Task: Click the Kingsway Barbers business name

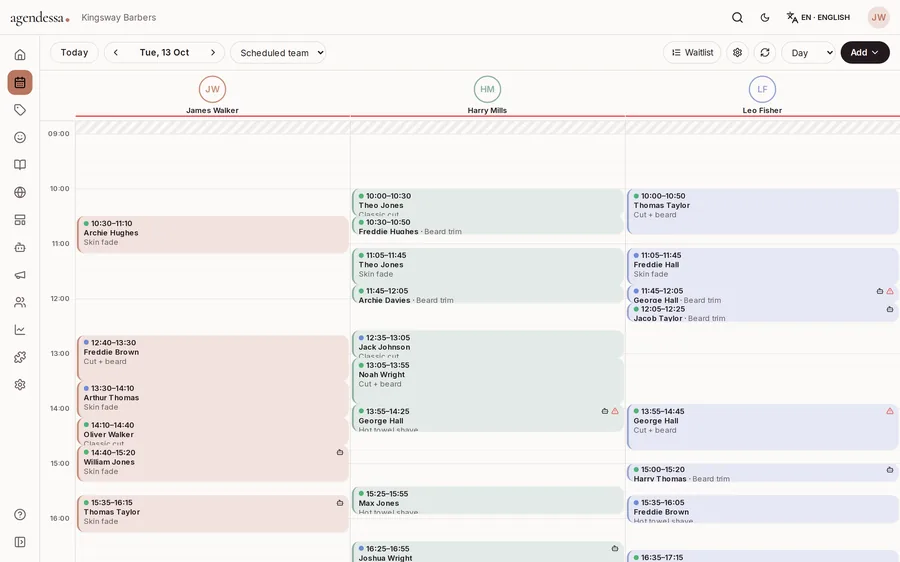Action: 119,18
